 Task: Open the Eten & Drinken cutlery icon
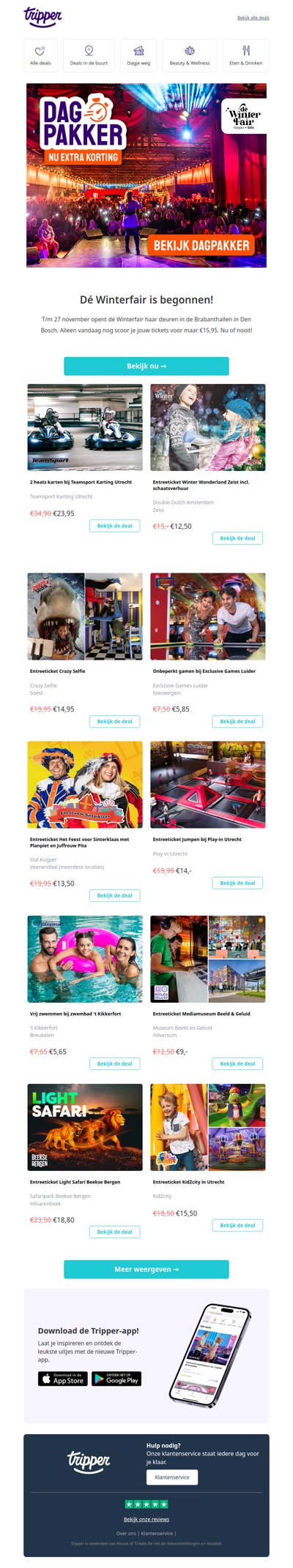coord(246,50)
